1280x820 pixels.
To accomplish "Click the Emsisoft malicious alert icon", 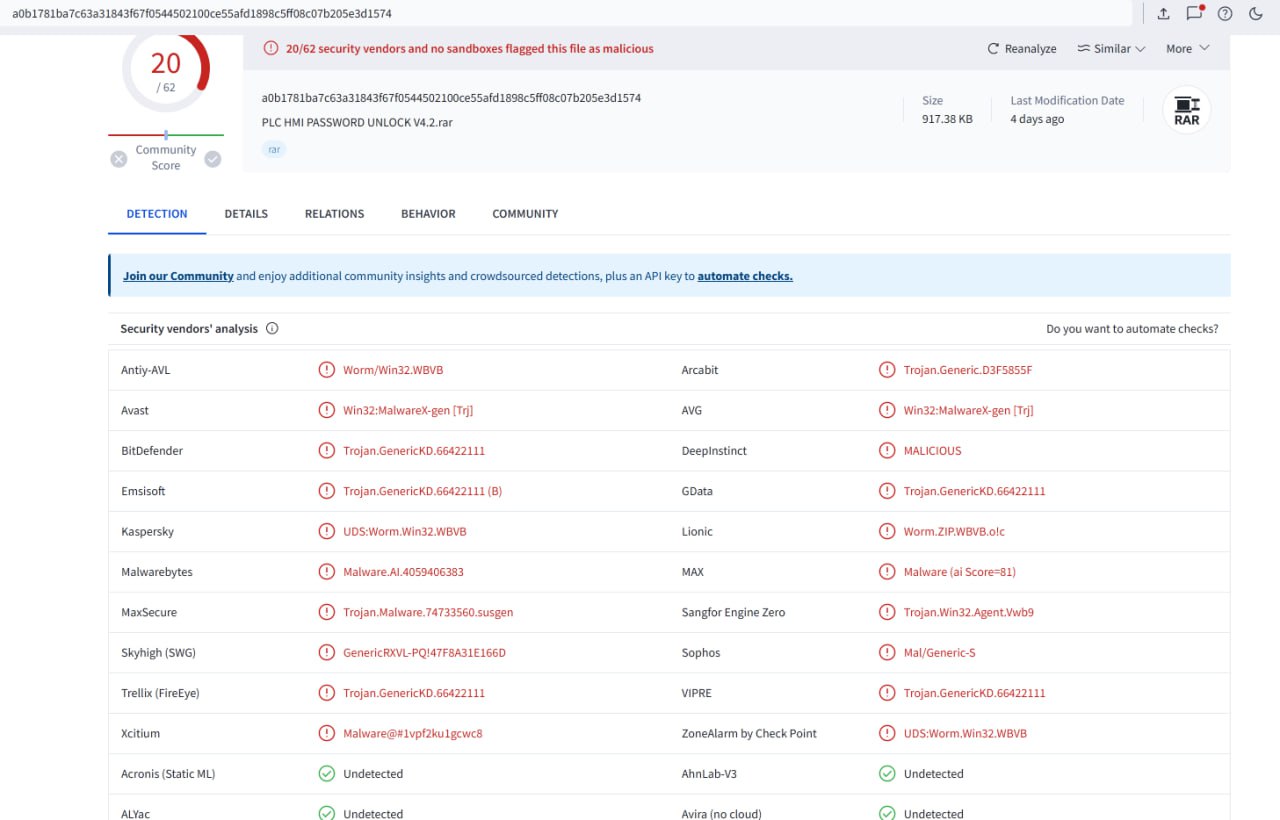I will tap(326, 491).
